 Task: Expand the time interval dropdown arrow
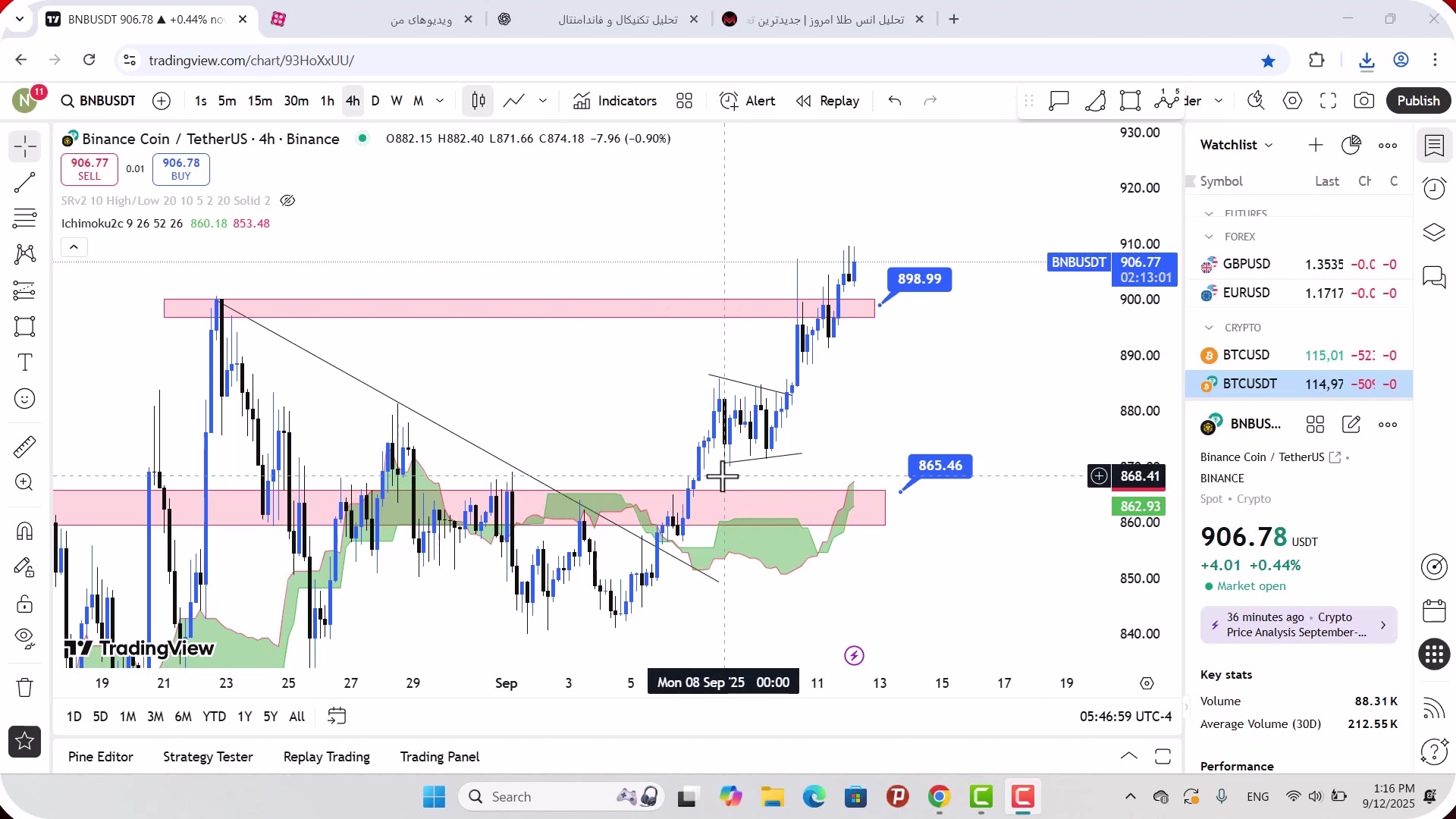pos(440,101)
